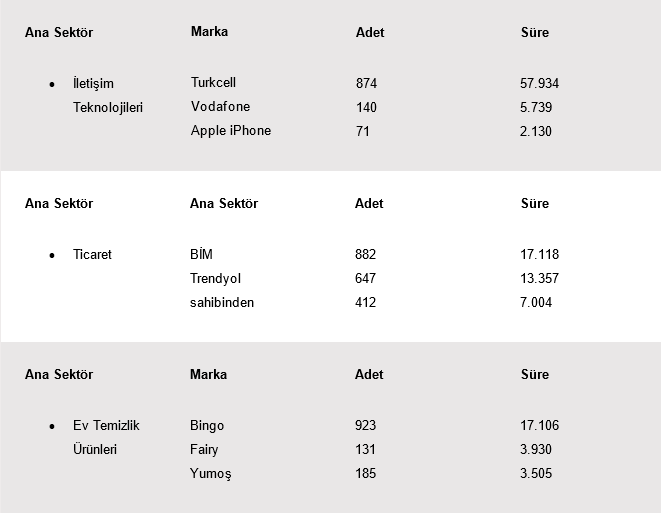Click the Ticaret sector label
661x513 pixels.
[92, 255]
